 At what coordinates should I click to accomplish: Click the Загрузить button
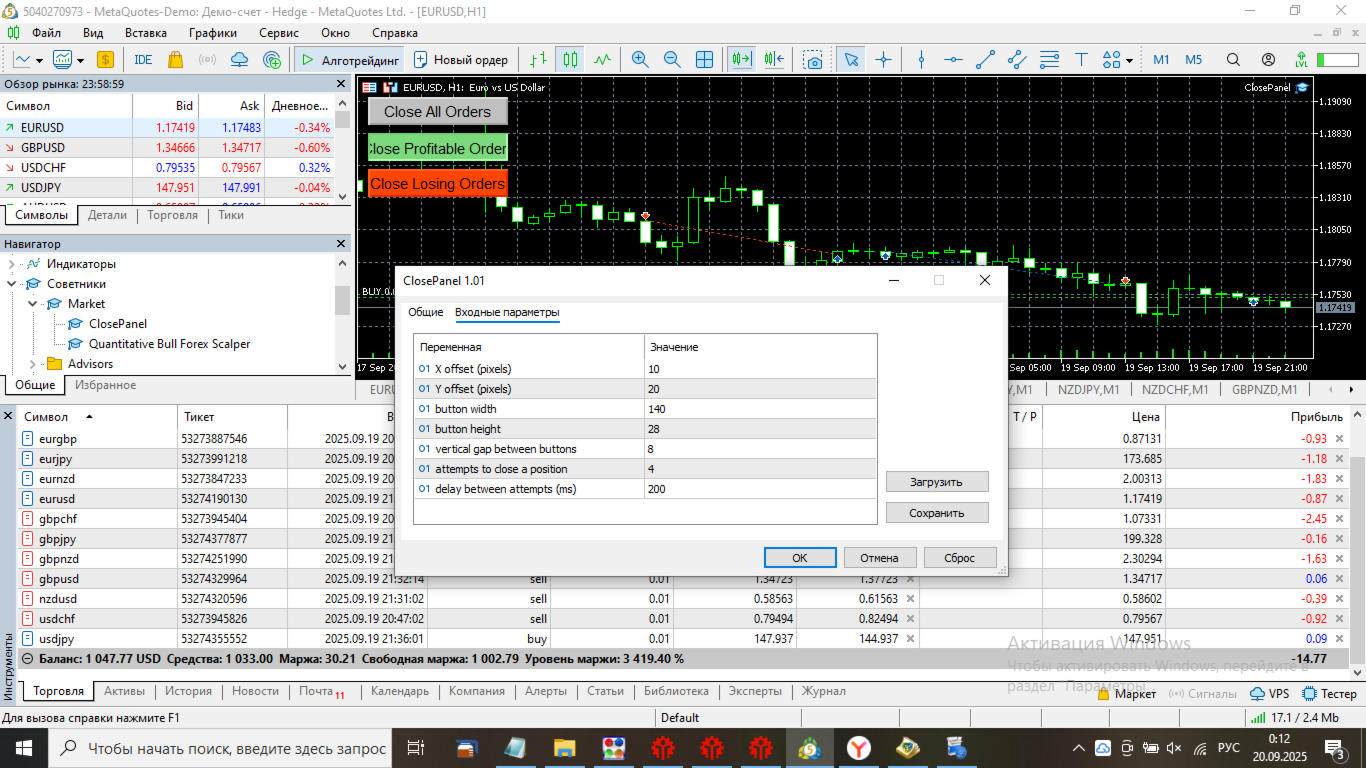point(937,482)
